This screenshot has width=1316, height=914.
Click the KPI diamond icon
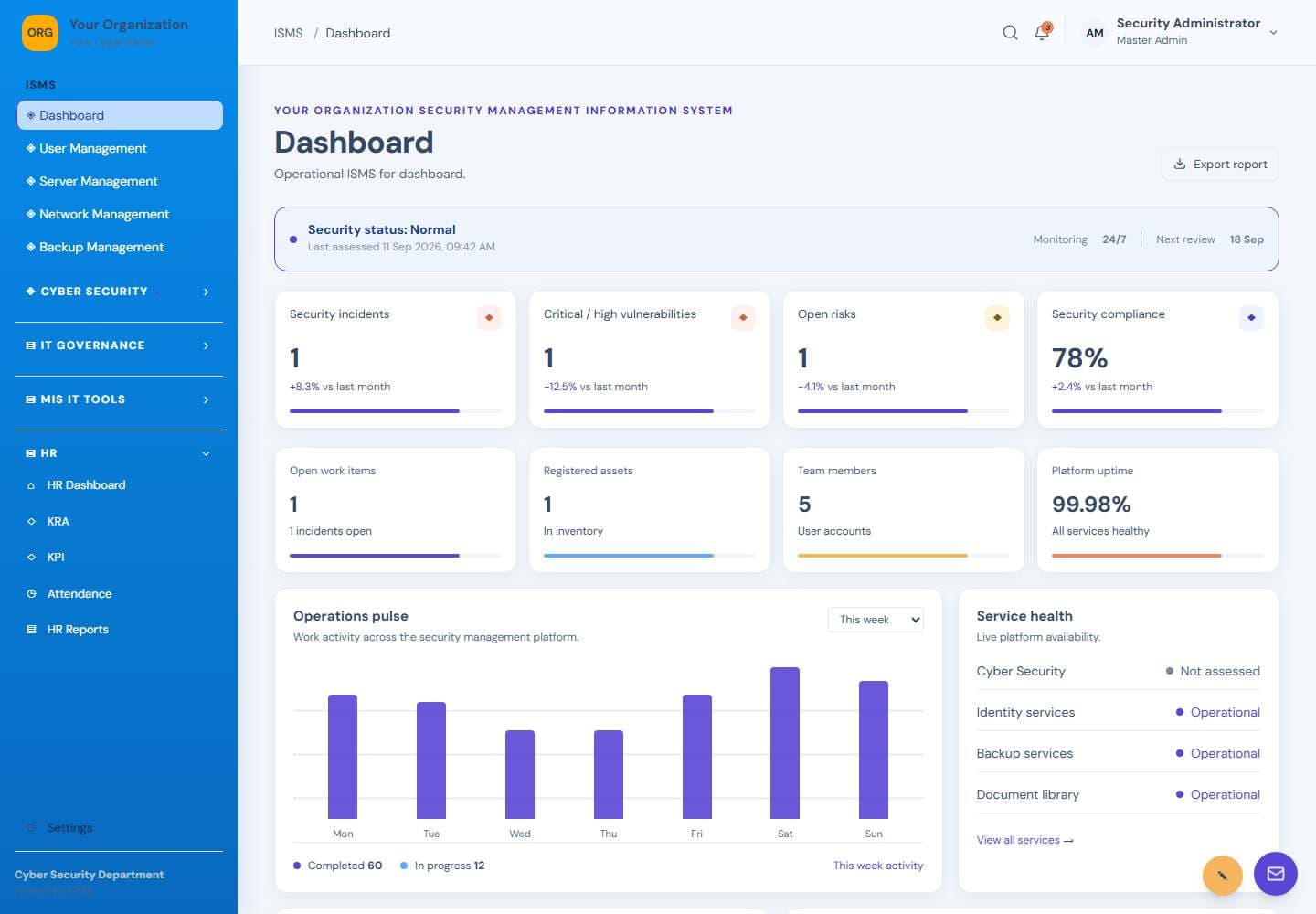[31, 558]
